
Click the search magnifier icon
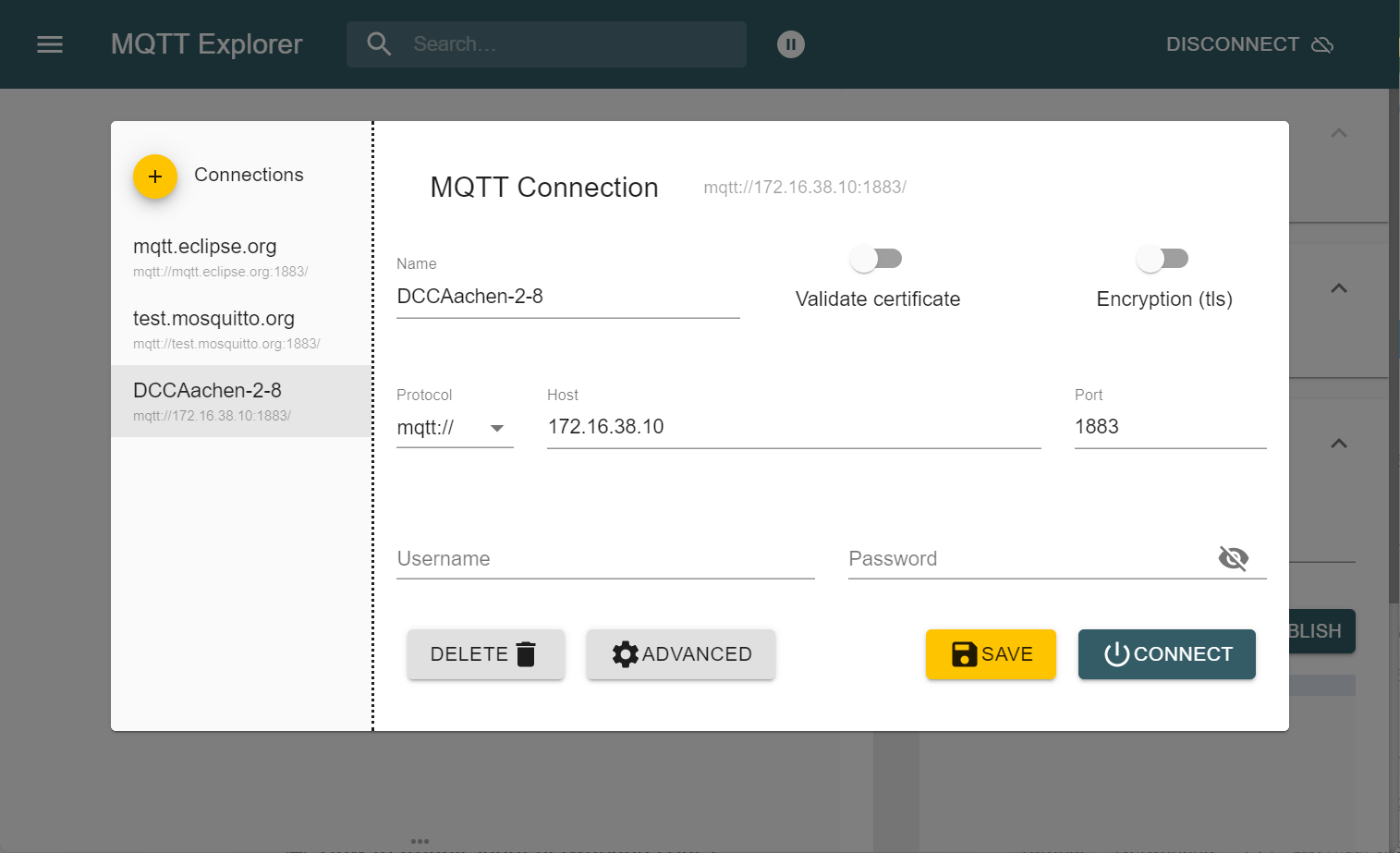[x=379, y=44]
